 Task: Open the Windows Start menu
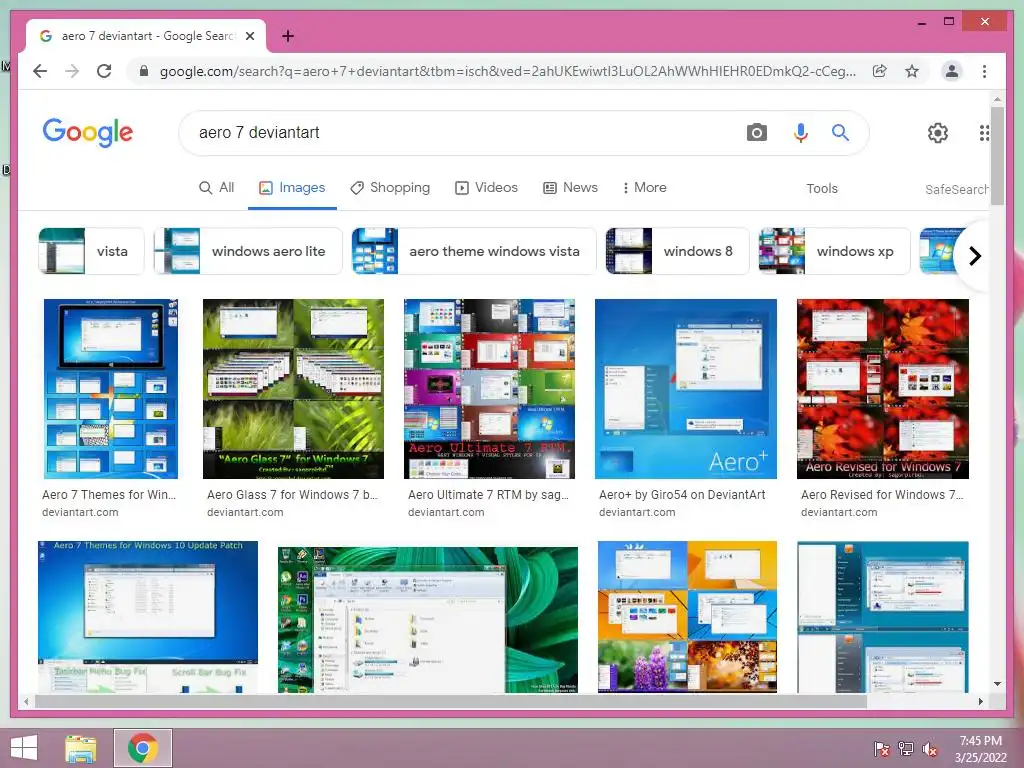pyautogui.click(x=24, y=748)
